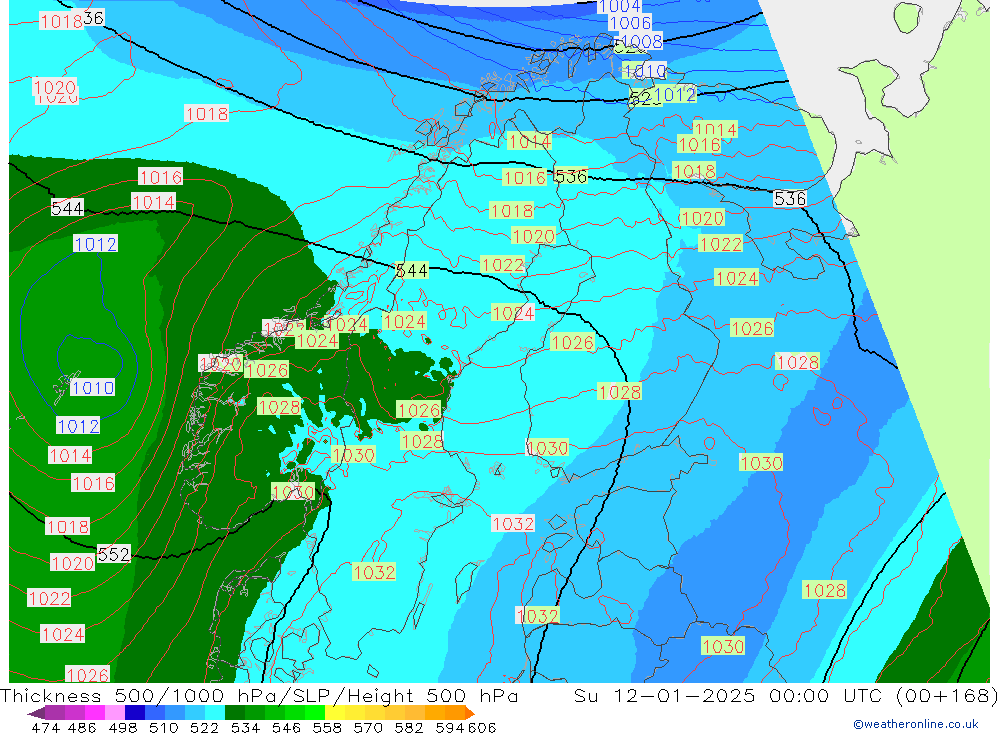This screenshot has width=1000, height=733.
Task: Click the 570 legend value
Action: pyautogui.click(x=367, y=727)
